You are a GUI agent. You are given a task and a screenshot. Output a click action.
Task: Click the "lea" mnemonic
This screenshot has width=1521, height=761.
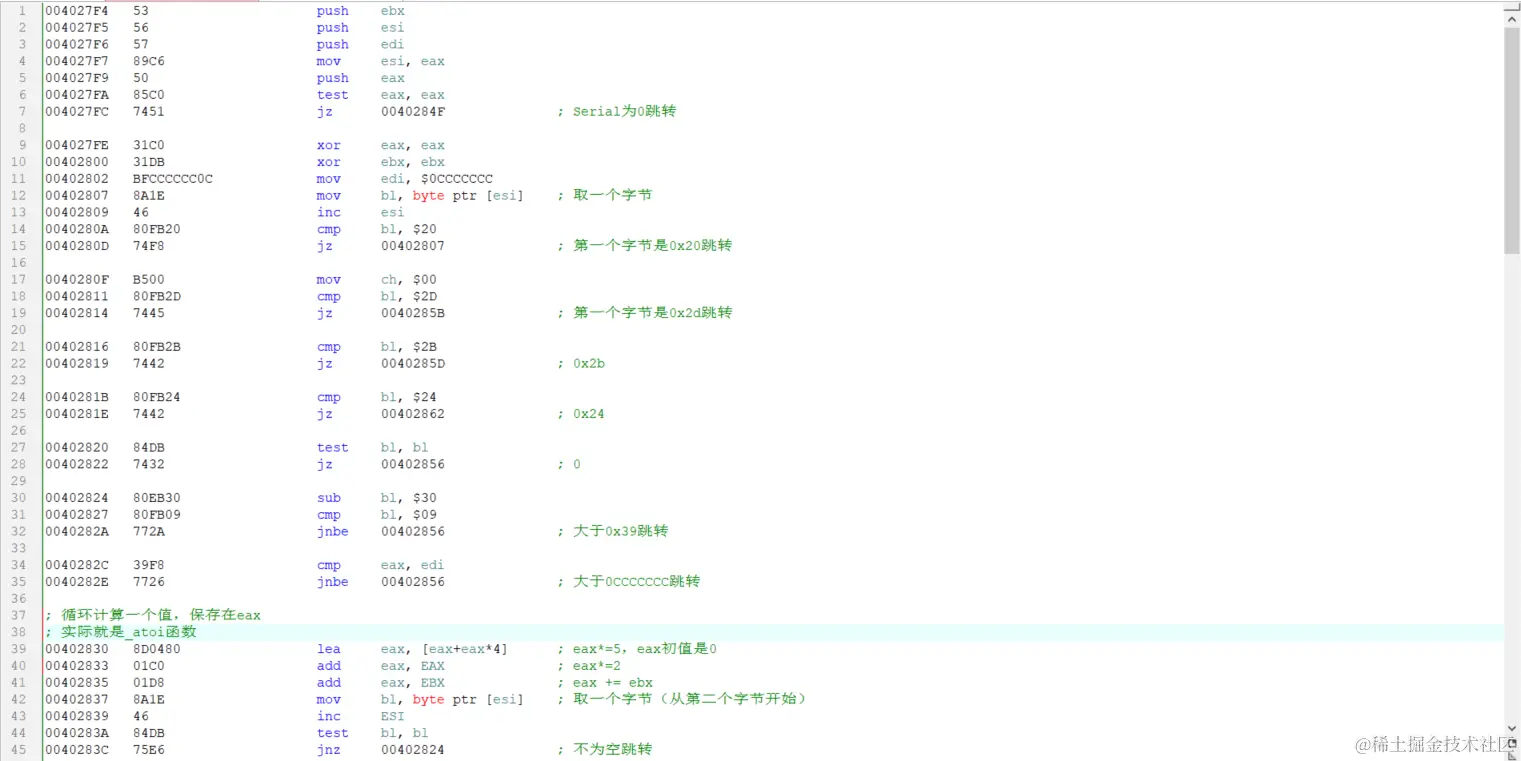329,649
